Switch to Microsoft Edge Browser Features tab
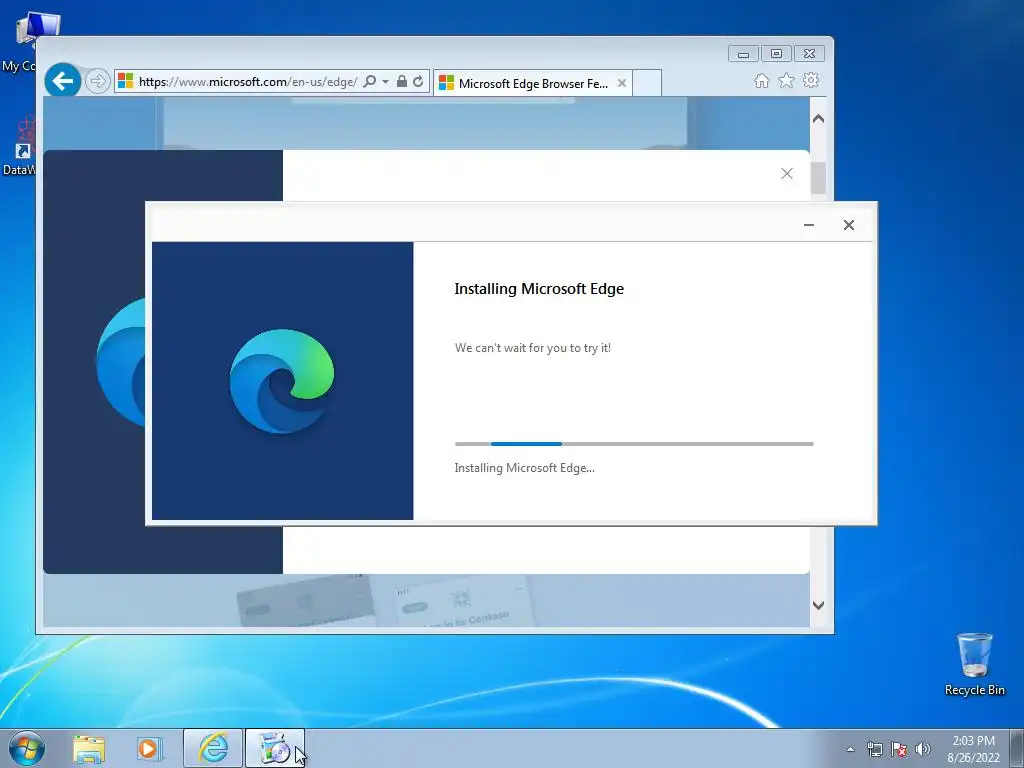Image resolution: width=1024 pixels, height=768 pixels. (532, 84)
